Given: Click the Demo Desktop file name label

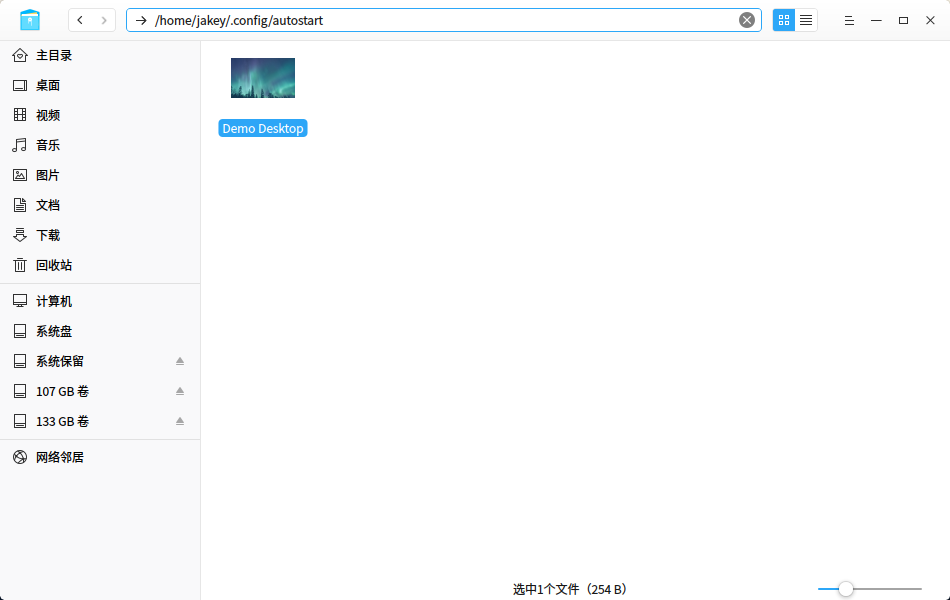Looking at the screenshot, I should click(263, 128).
